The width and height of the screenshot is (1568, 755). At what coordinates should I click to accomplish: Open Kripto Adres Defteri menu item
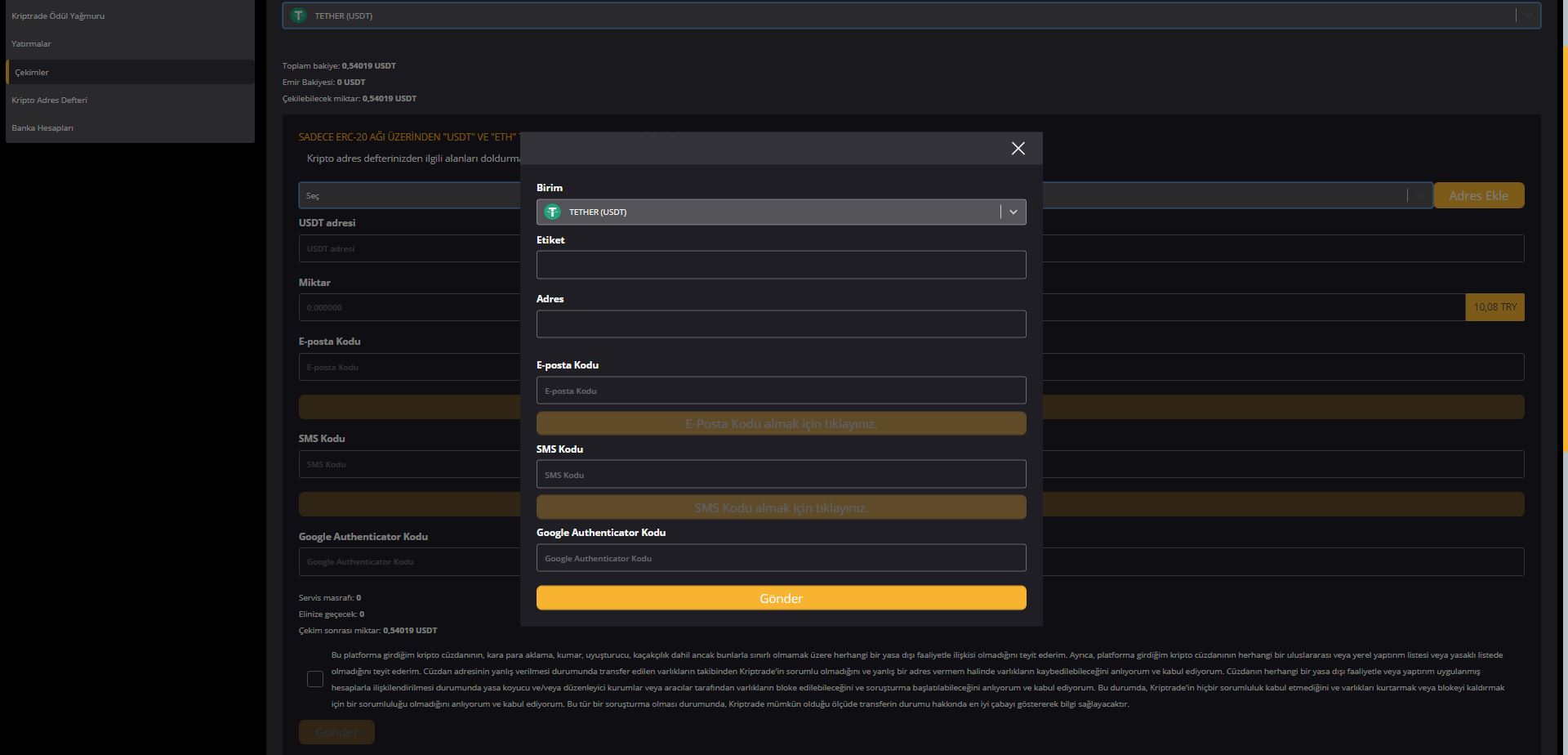tap(49, 100)
